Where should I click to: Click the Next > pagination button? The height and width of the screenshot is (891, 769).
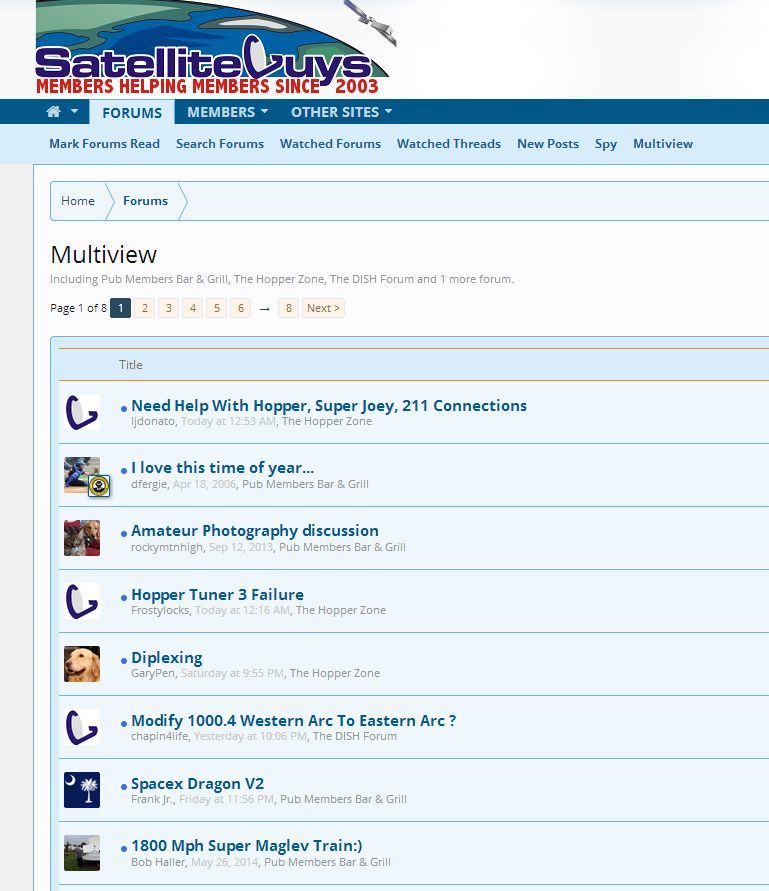[323, 308]
